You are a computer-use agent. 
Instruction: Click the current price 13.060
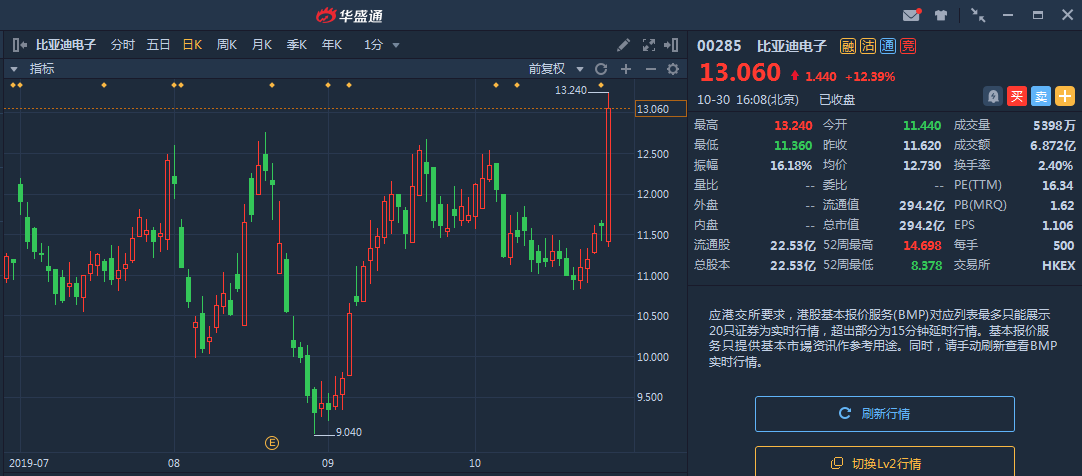click(740, 72)
